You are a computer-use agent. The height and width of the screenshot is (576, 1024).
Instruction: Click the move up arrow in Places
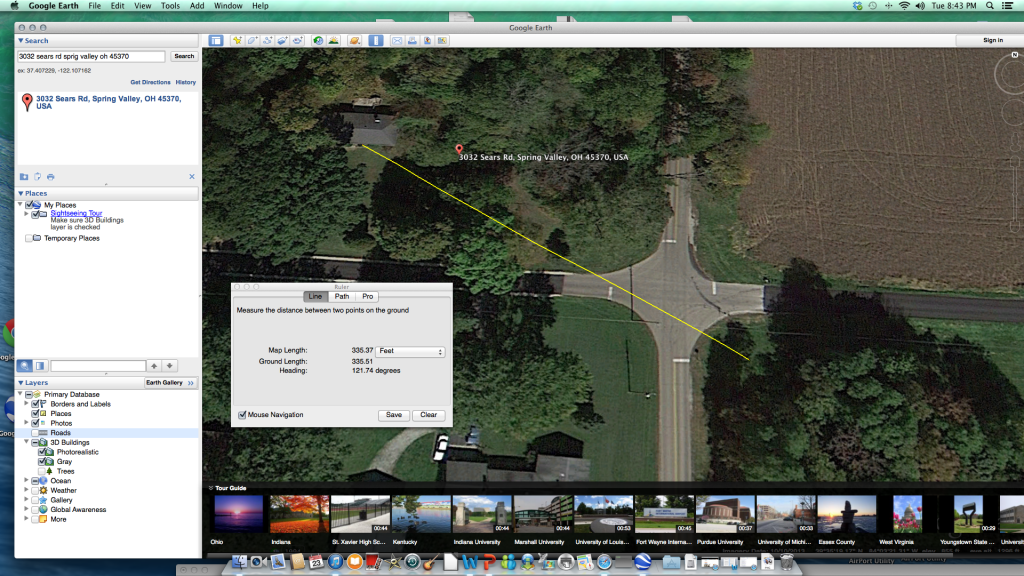[154, 366]
